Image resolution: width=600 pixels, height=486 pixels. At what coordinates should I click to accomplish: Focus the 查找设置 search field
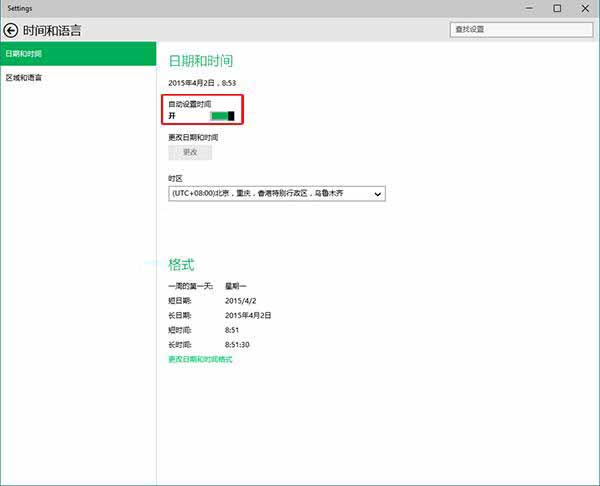522,29
